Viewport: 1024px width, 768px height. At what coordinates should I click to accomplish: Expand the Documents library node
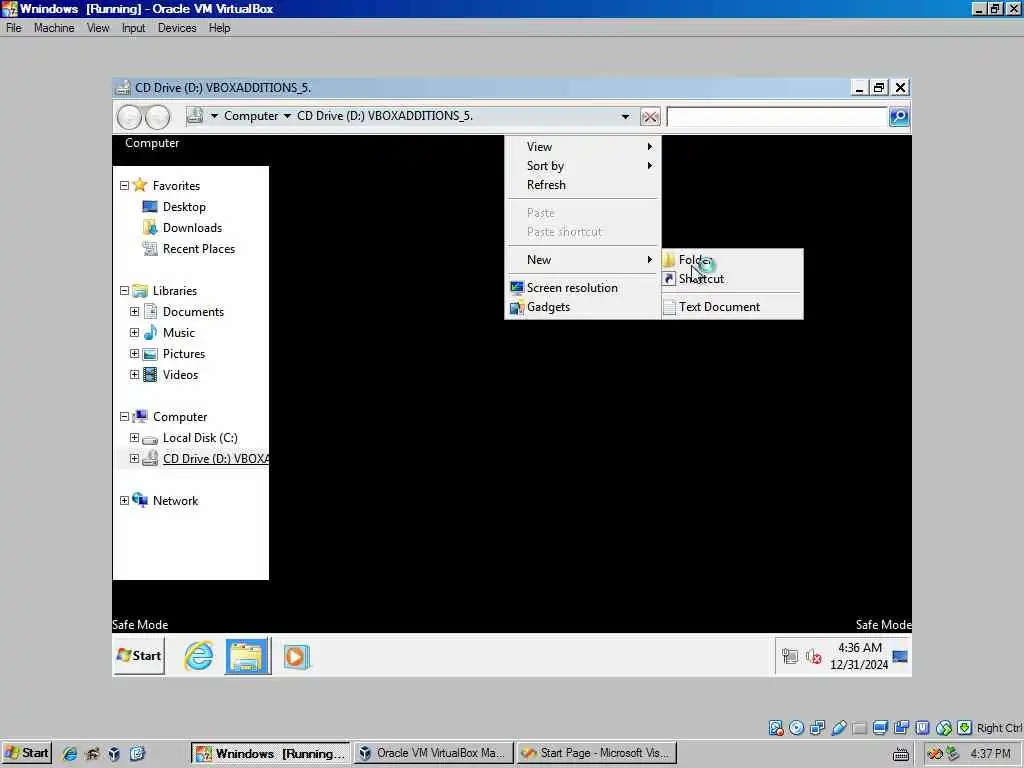(x=135, y=312)
